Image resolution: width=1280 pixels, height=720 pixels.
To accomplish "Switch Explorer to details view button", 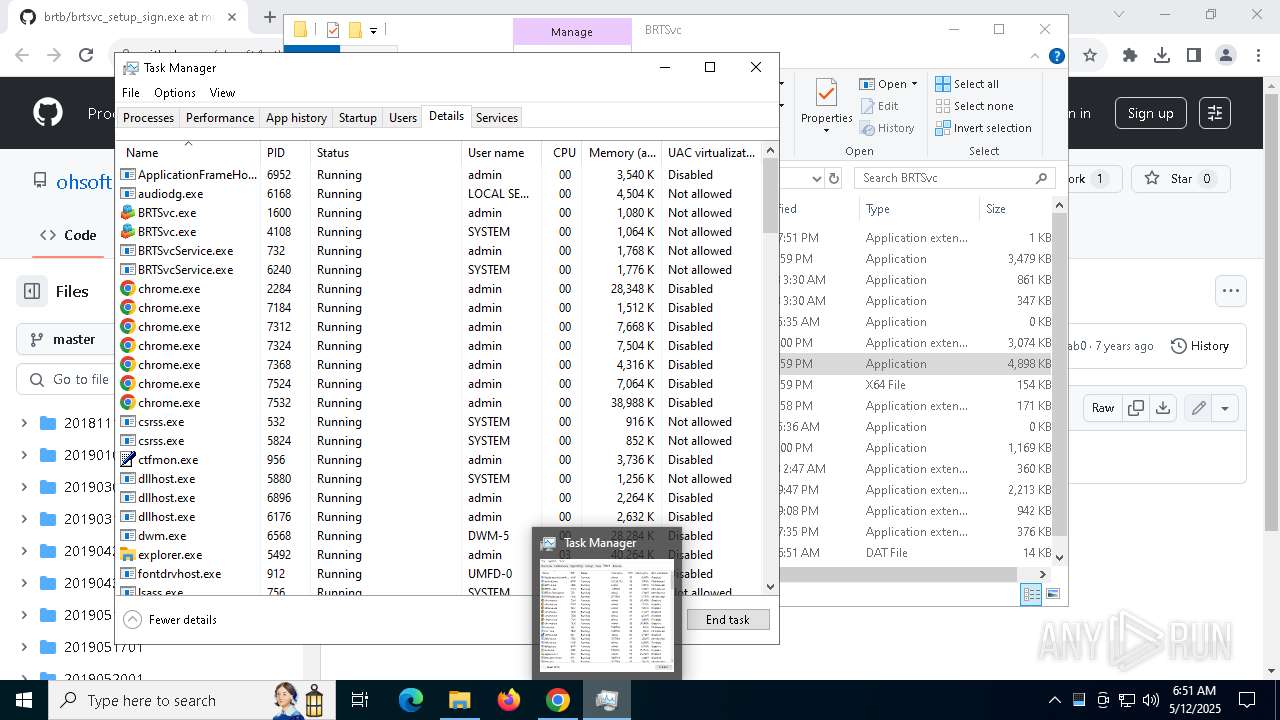I will pos(1030,594).
